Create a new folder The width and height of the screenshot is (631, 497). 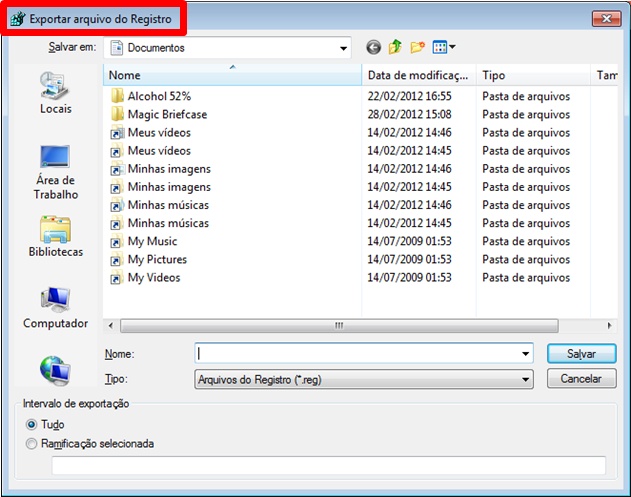point(417,47)
